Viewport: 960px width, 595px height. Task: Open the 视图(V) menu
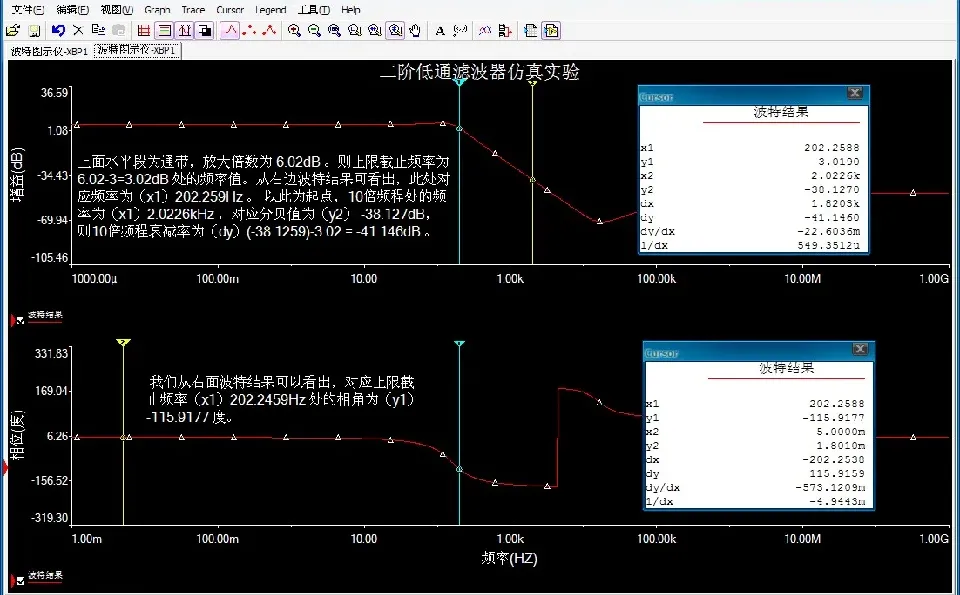pyautogui.click(x=117, y=10)
